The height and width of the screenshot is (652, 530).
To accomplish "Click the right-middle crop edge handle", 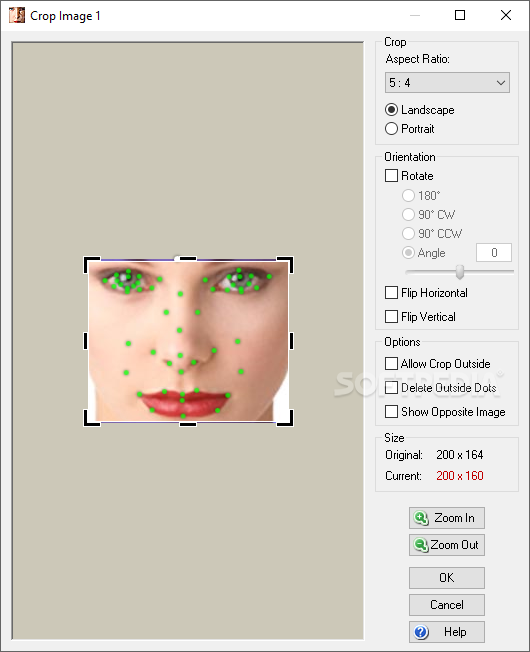I will (291, 341).
